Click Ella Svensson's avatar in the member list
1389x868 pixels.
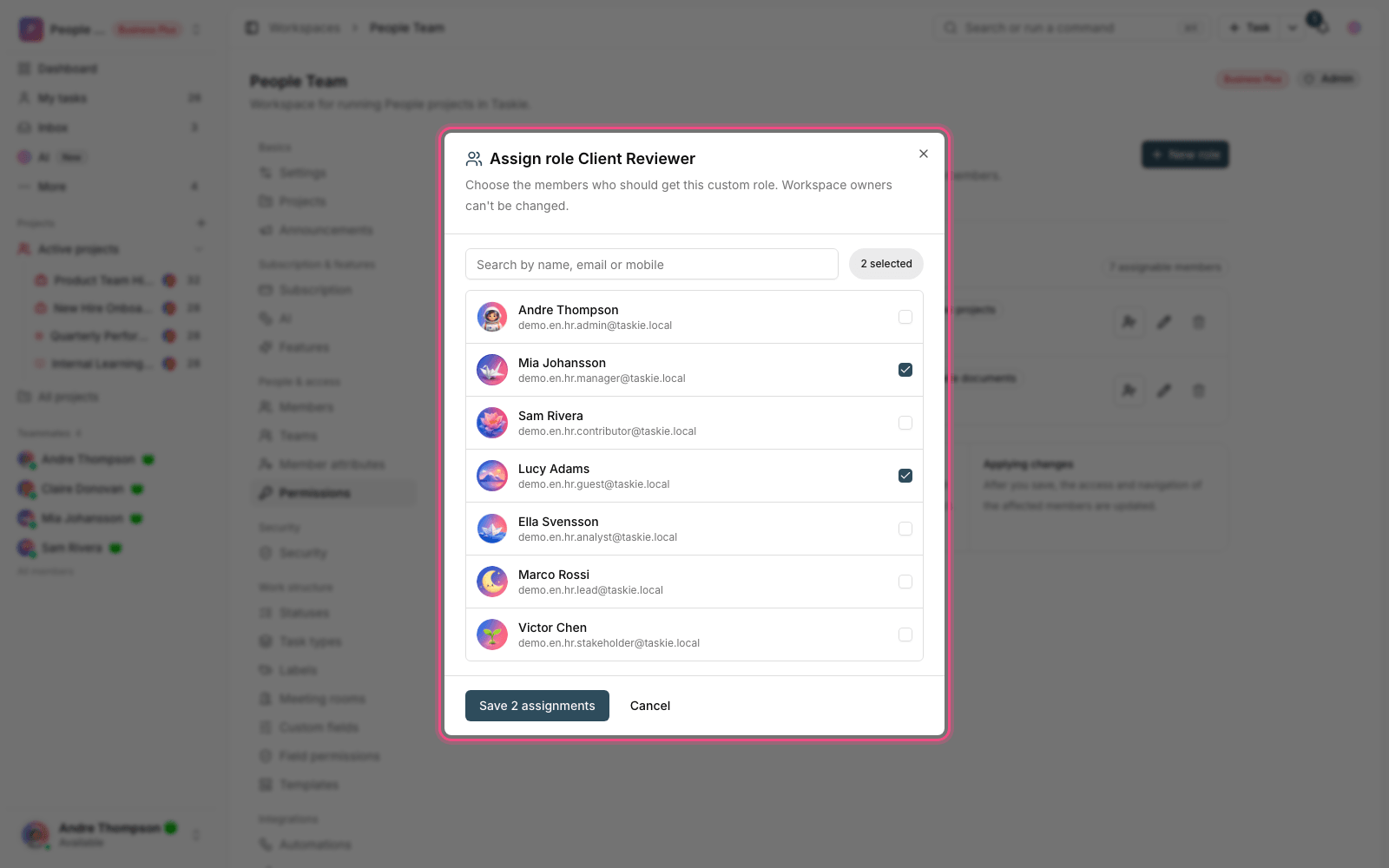[x=492, y=529]
